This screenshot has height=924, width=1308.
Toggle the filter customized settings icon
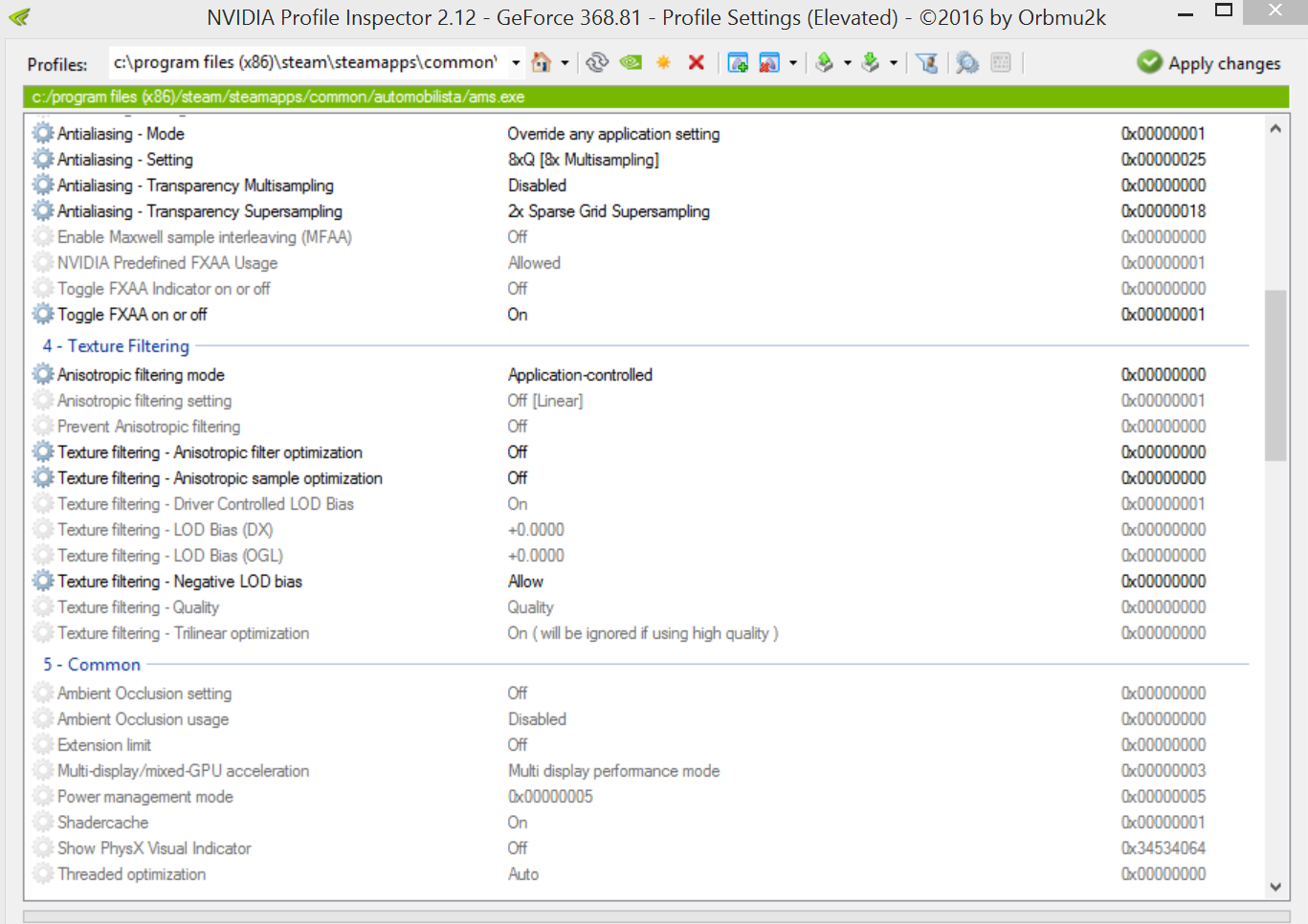point(926,63)
